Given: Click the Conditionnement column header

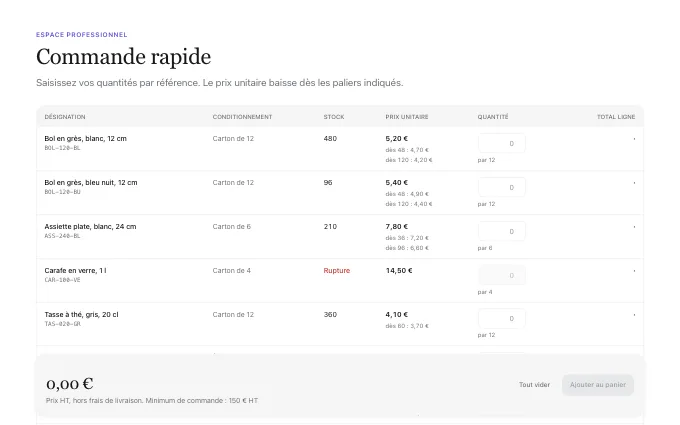Looking at the screenshot, I should 242,117.
